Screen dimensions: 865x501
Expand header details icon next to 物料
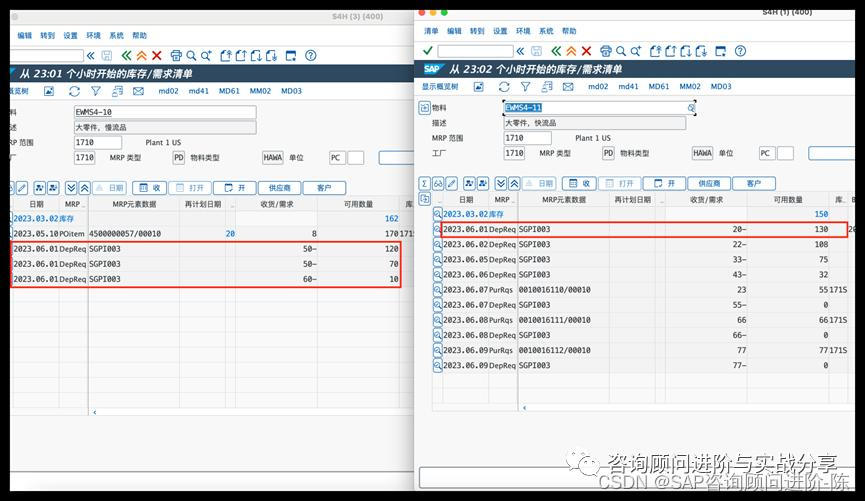tap(424, 108)
